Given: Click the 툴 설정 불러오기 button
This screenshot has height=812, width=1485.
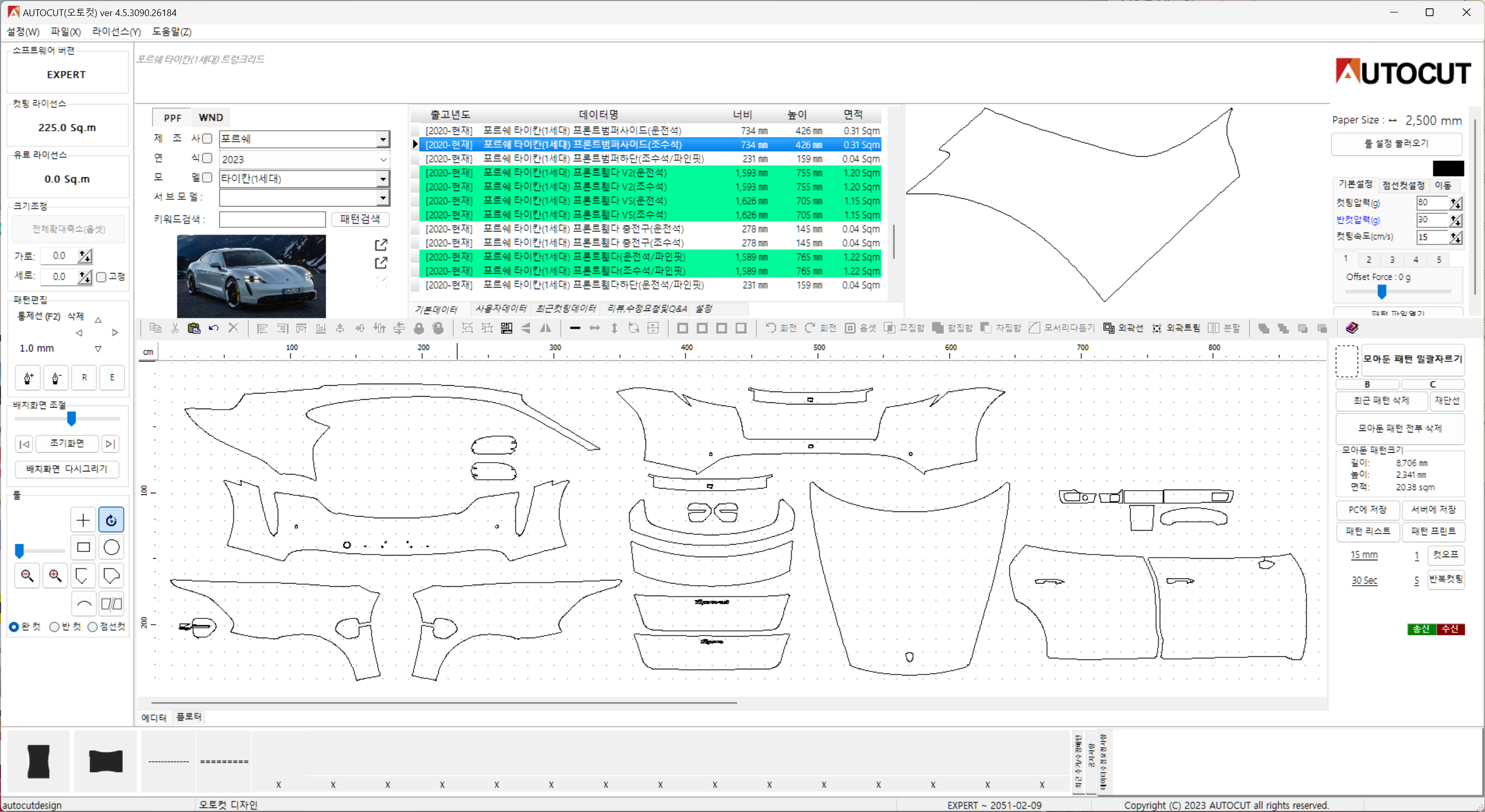Looking at the screenshot, I should point(1396,143).
